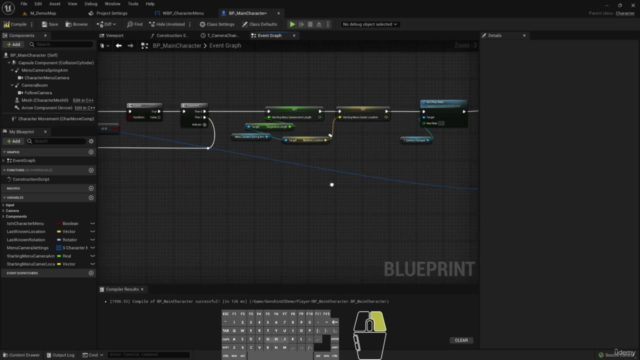Screen dimensions: 640x360
Task: Click Real type pill of StartingMenuCameraArm
Action: 64,256
